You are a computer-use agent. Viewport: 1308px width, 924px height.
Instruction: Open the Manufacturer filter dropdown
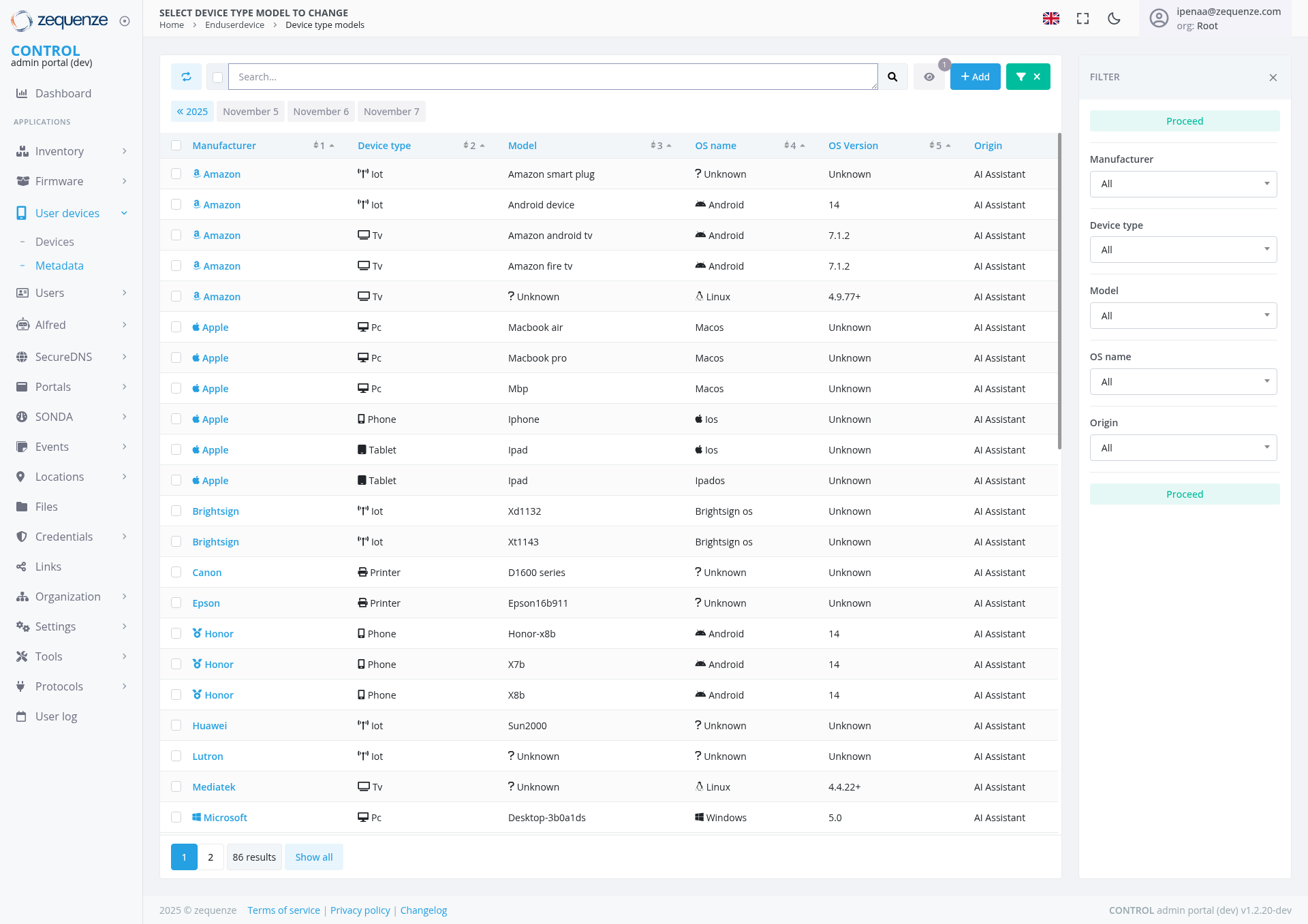[x=1183, y=184]
